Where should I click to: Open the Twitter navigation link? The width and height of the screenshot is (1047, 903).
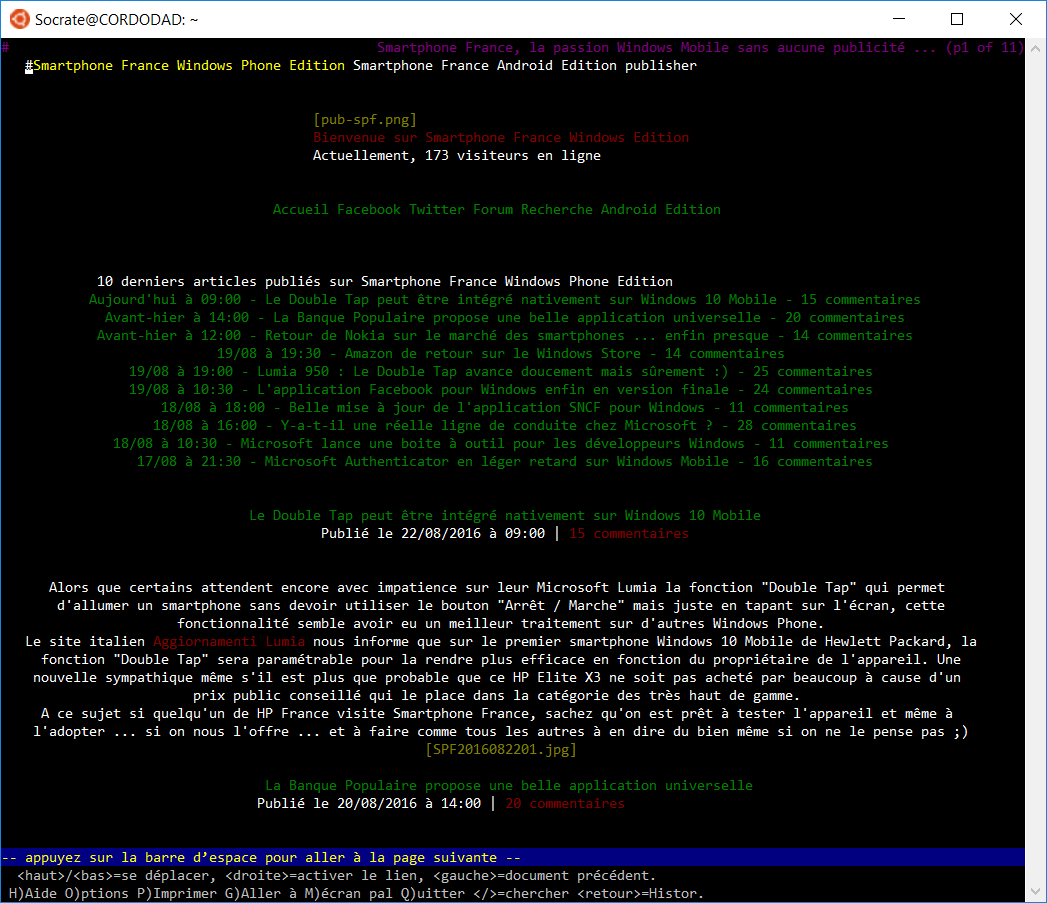tap(437, 210)
